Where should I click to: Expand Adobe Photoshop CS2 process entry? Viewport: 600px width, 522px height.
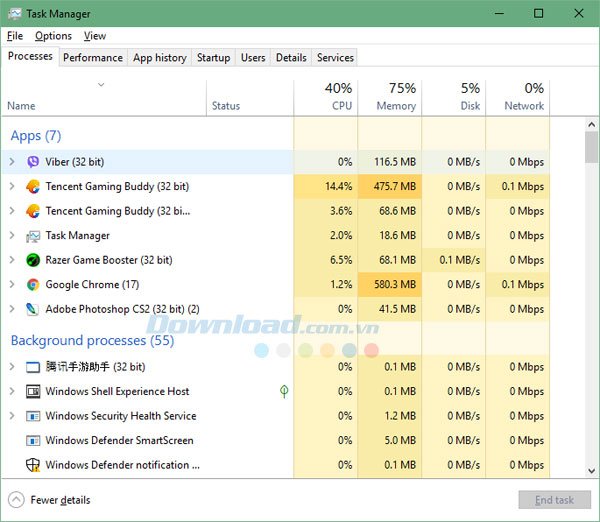[x=12, y=309]
